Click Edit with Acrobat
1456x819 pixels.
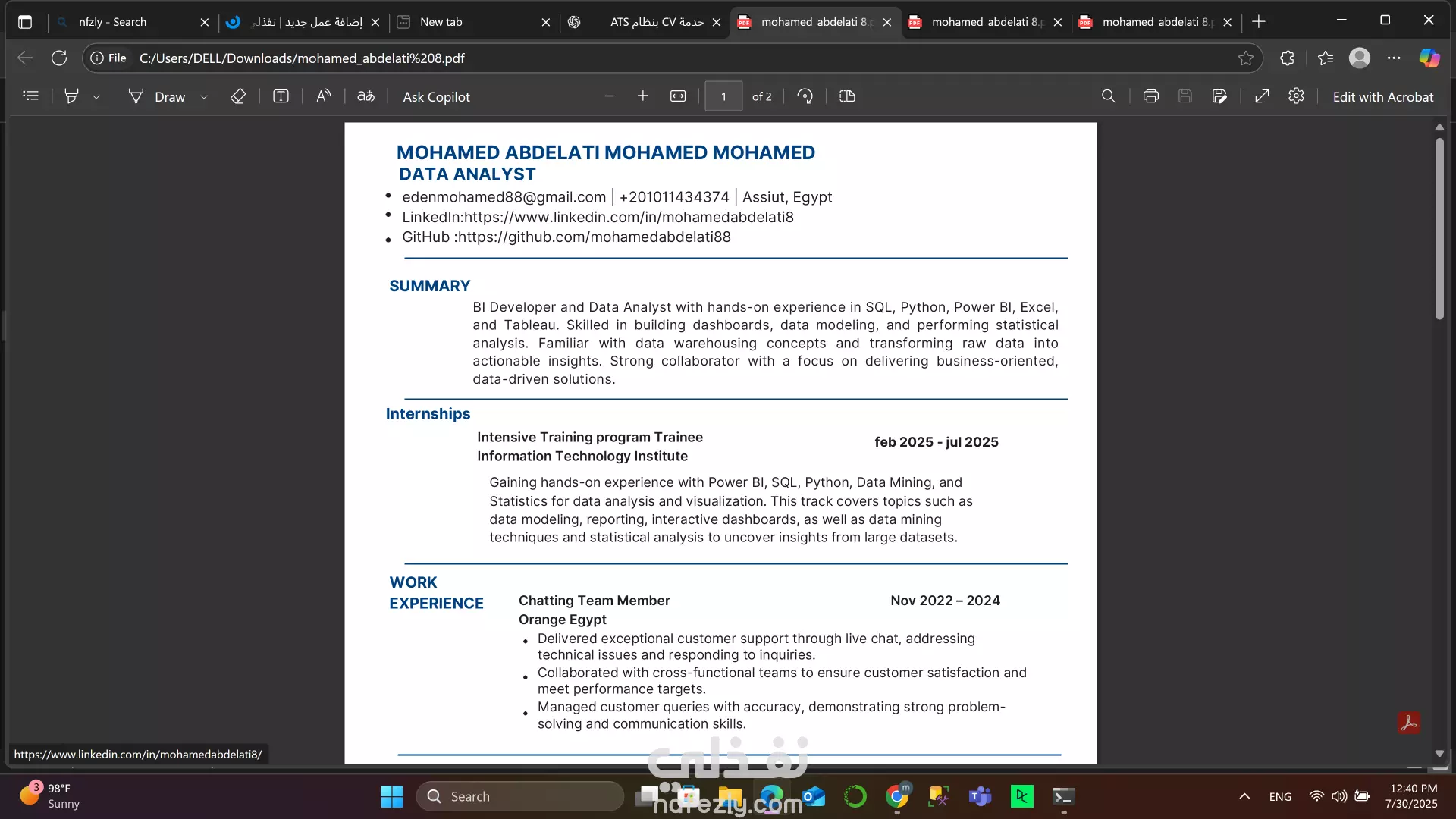(1383, 96)
